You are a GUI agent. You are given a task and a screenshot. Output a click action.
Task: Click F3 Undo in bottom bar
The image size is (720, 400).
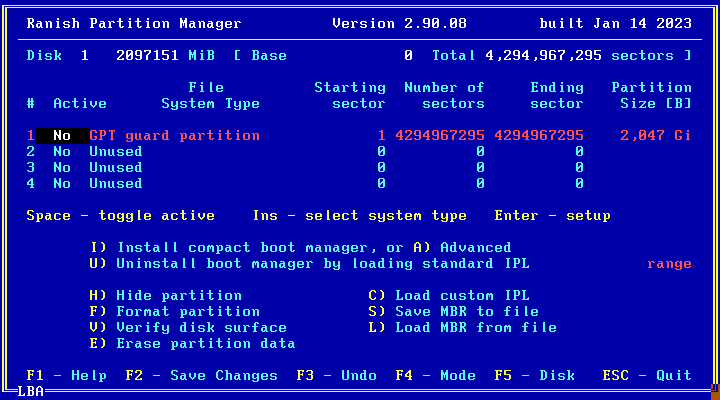[336, 375]
